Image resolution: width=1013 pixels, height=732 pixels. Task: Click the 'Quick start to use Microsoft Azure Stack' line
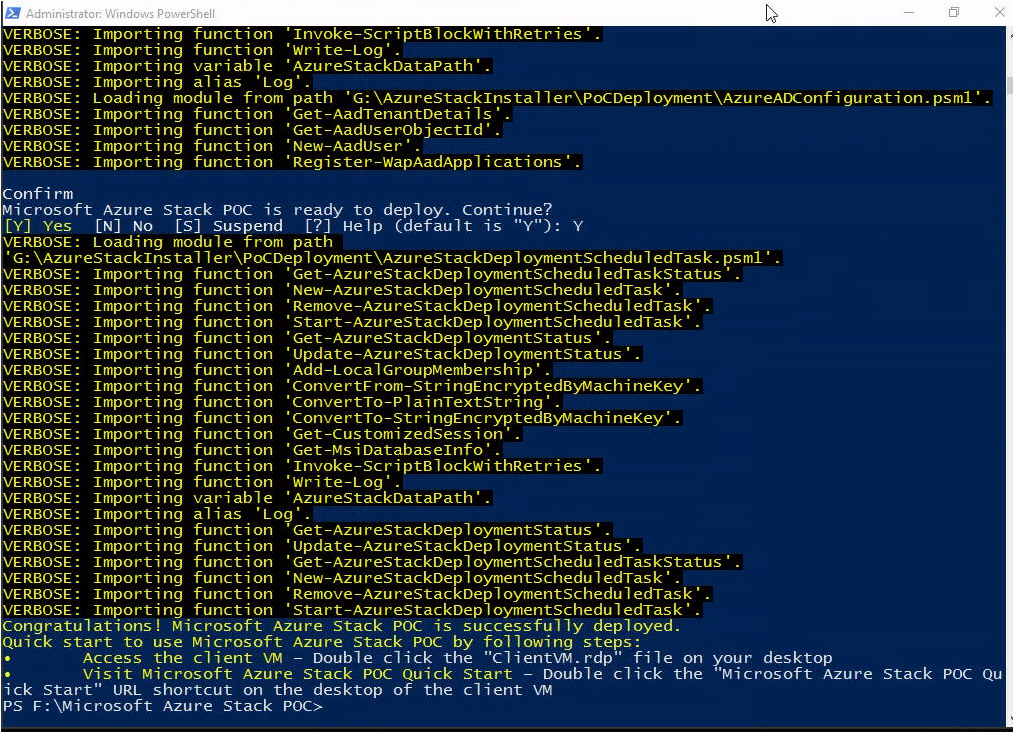[x=322, y=642]
